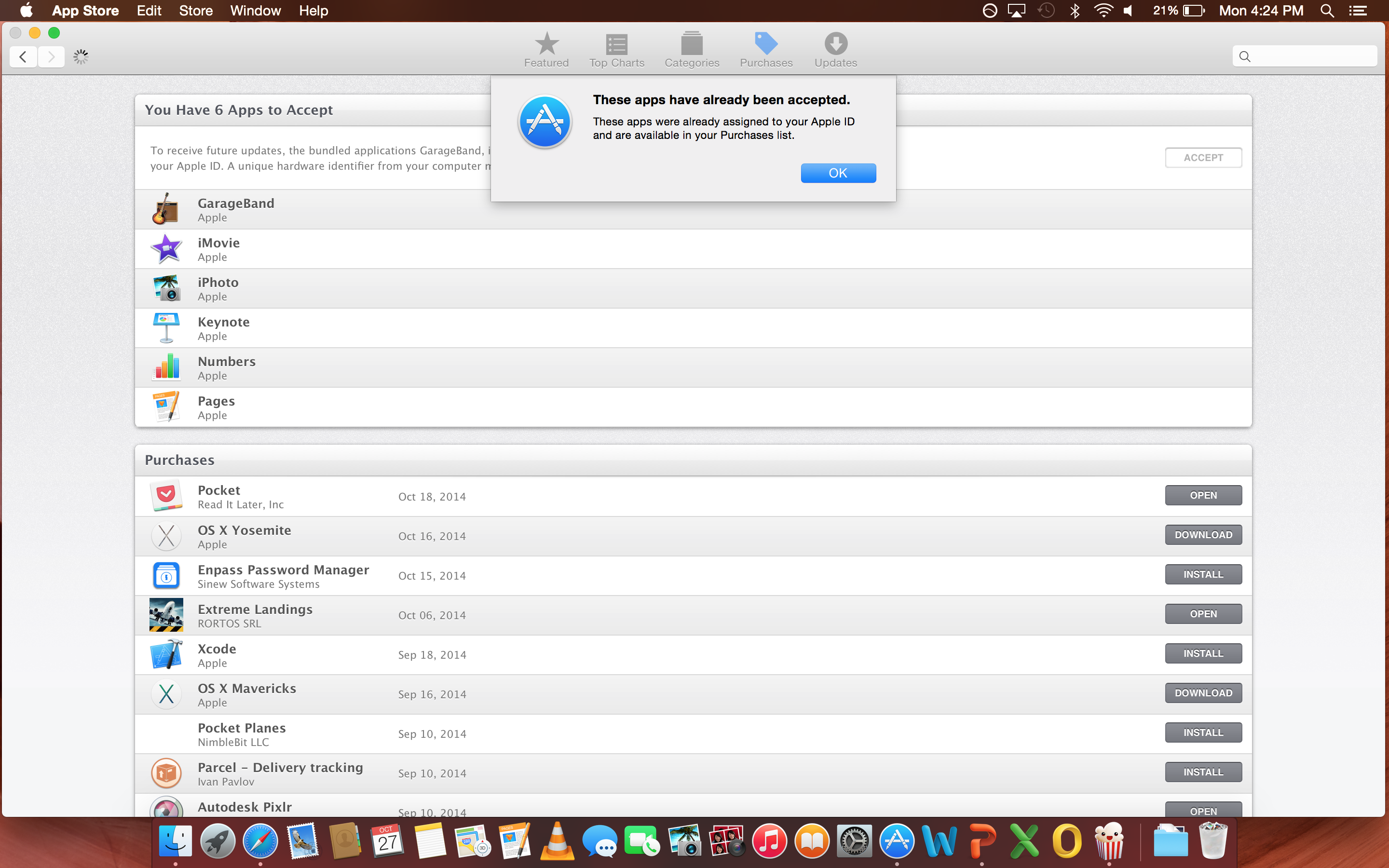Install Pocket Planes
The width and height of the screenshot is (1389, 868).
click(1203, 732)
